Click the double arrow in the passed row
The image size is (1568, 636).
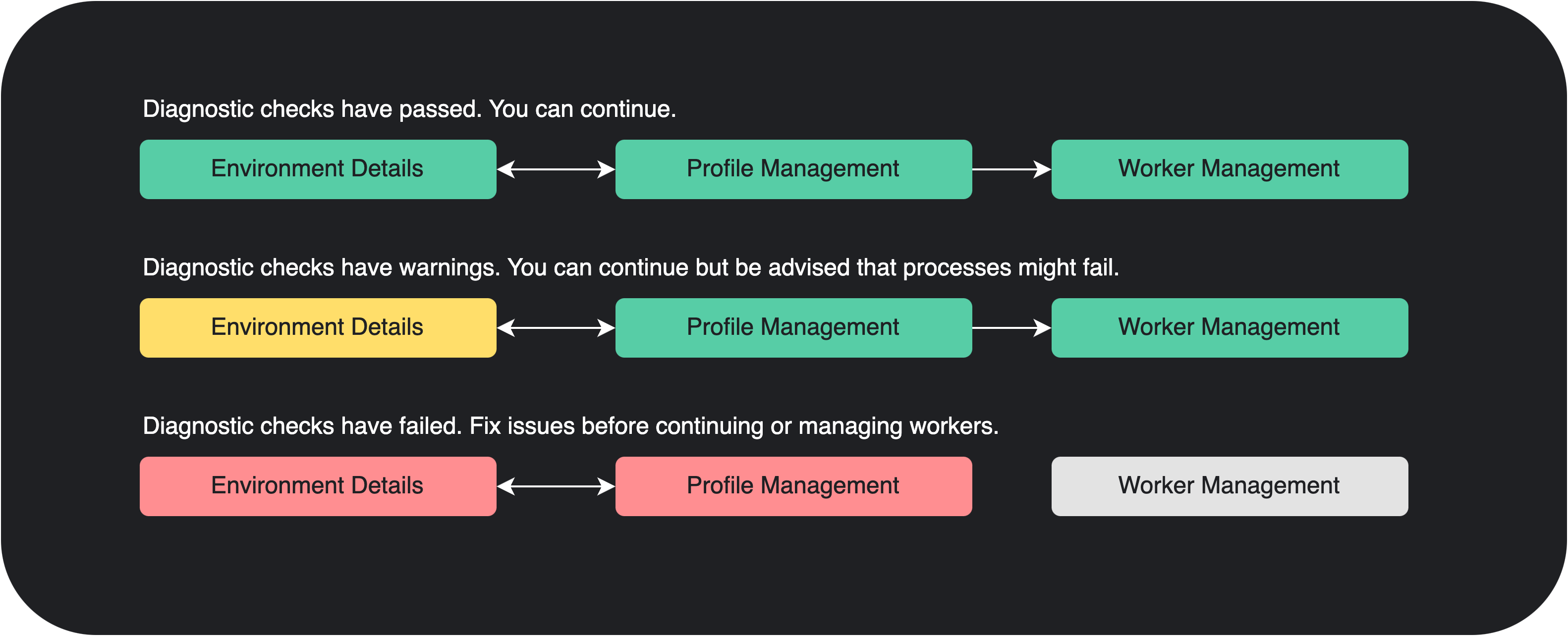(556, 169)
